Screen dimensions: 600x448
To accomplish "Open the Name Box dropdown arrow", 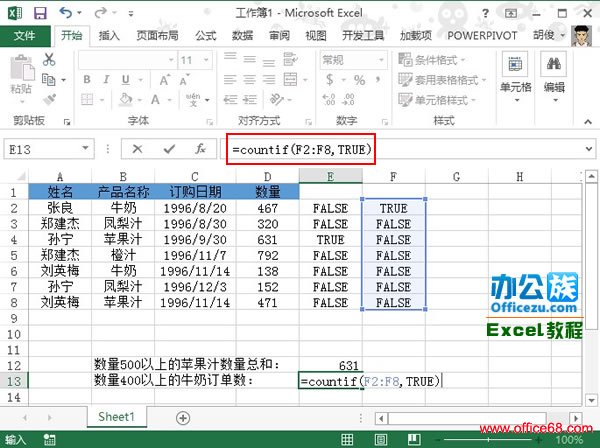I will click(x=86, y=148).
